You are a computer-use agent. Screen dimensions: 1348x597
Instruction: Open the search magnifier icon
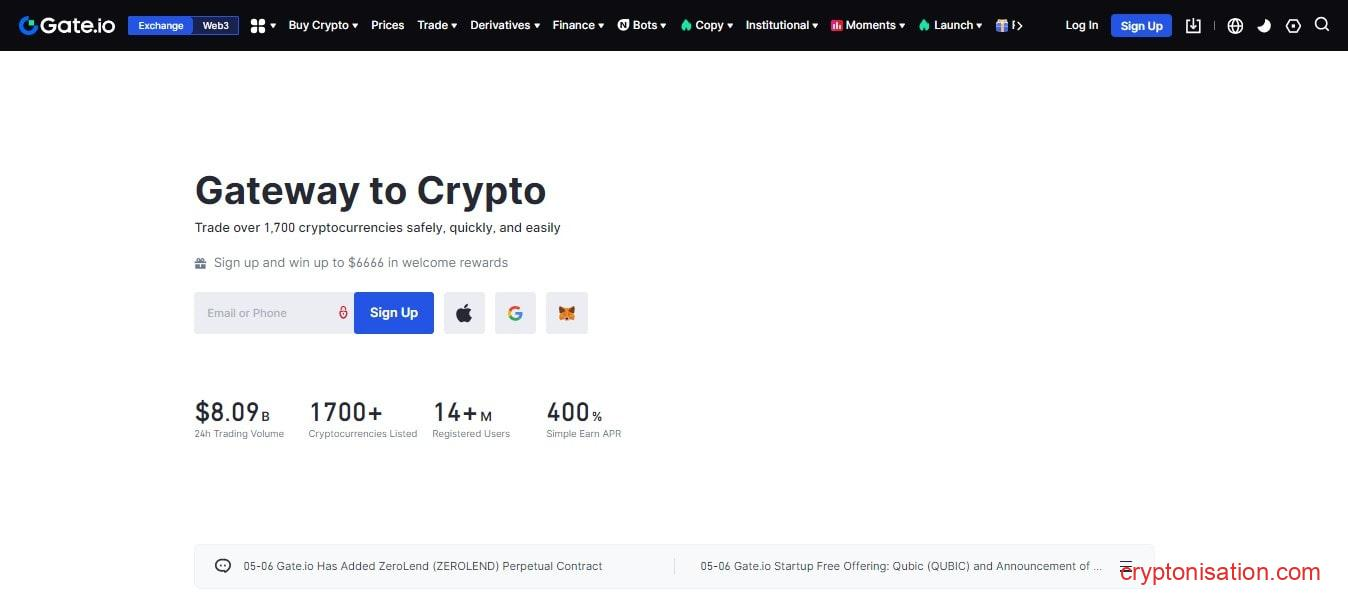point(1322,25)
